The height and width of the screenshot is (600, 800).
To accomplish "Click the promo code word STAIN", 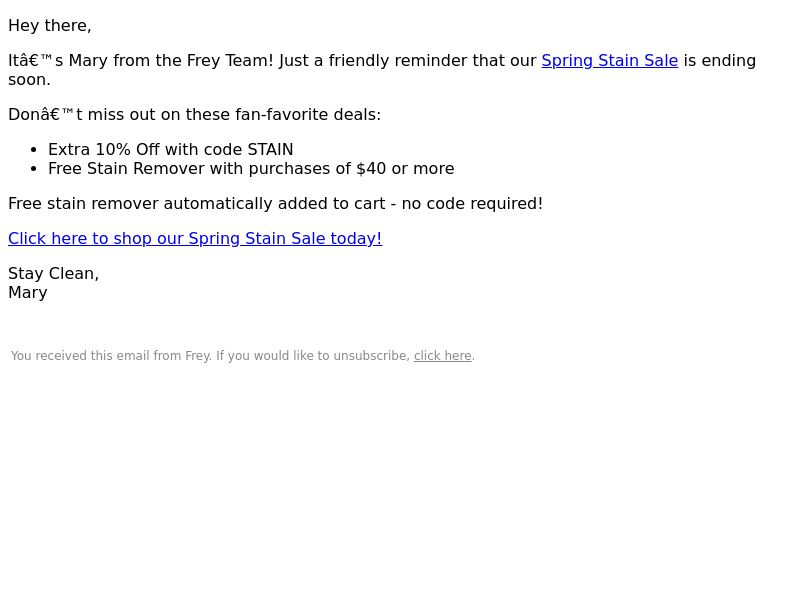I will click(x=270, y=149).
